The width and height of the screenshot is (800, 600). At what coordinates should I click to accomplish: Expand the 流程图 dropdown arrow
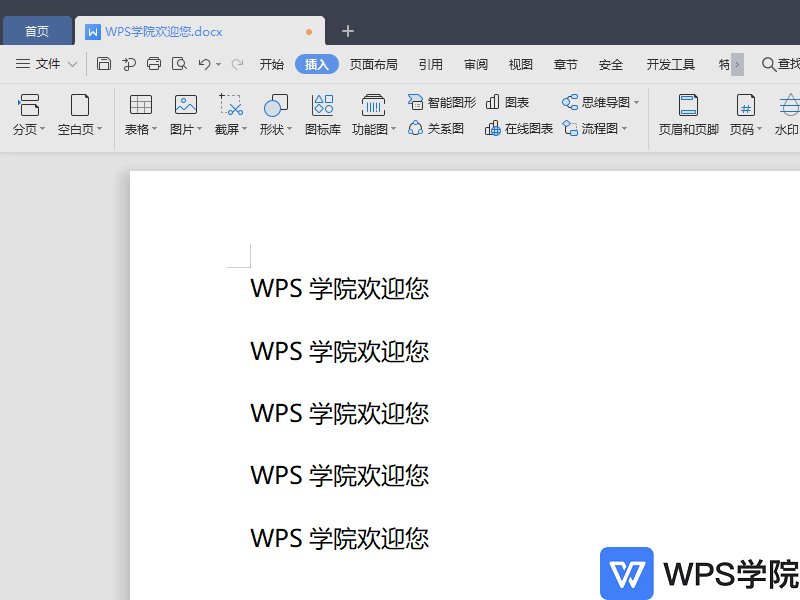click(624, 129)
